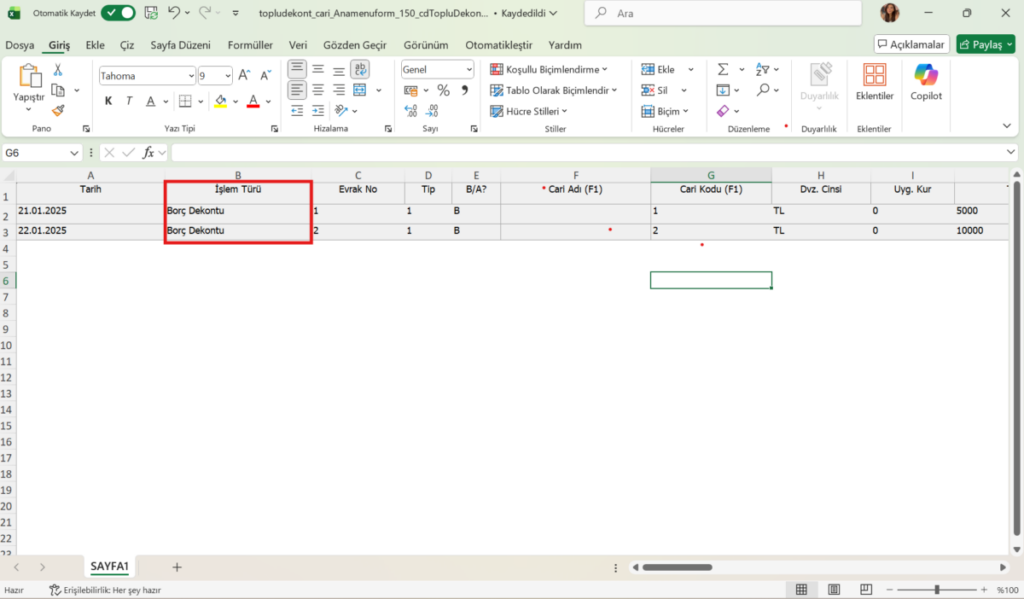The width and height of the screenshot is (1024, 599).
Task: Apply bold with the K button
Action: click(x=108, y=101)
